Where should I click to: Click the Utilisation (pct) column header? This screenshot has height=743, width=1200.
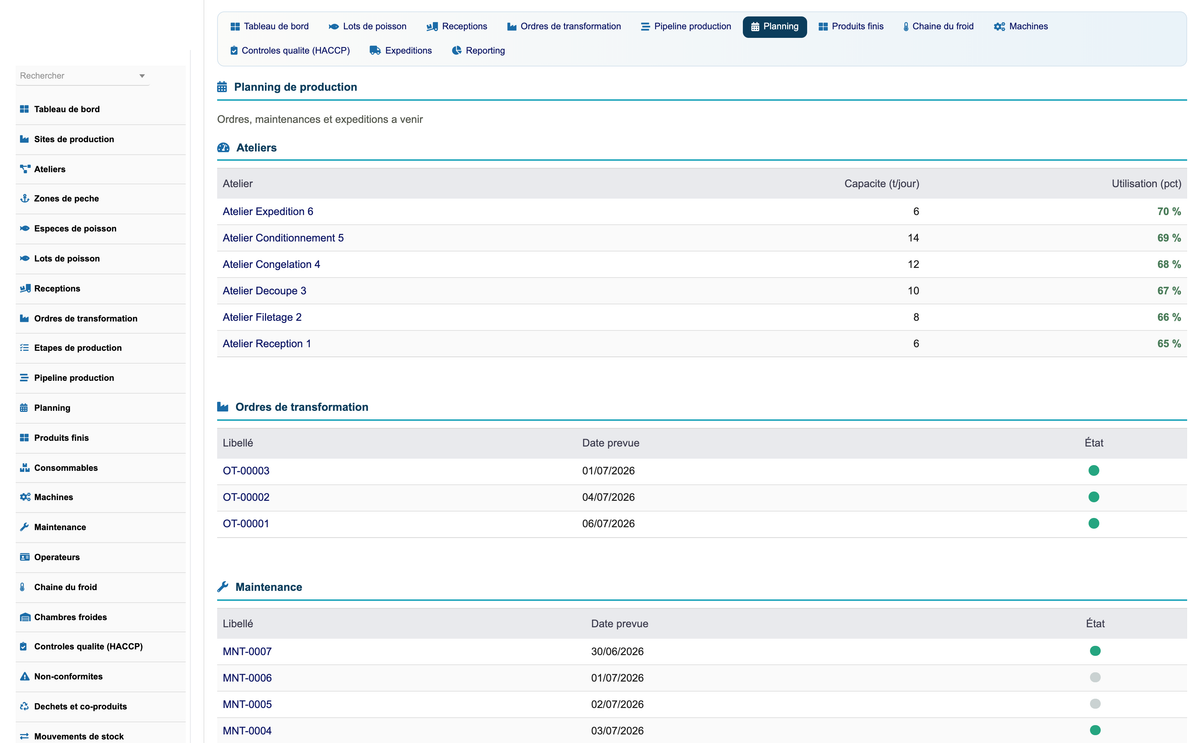coord(1146,184)
